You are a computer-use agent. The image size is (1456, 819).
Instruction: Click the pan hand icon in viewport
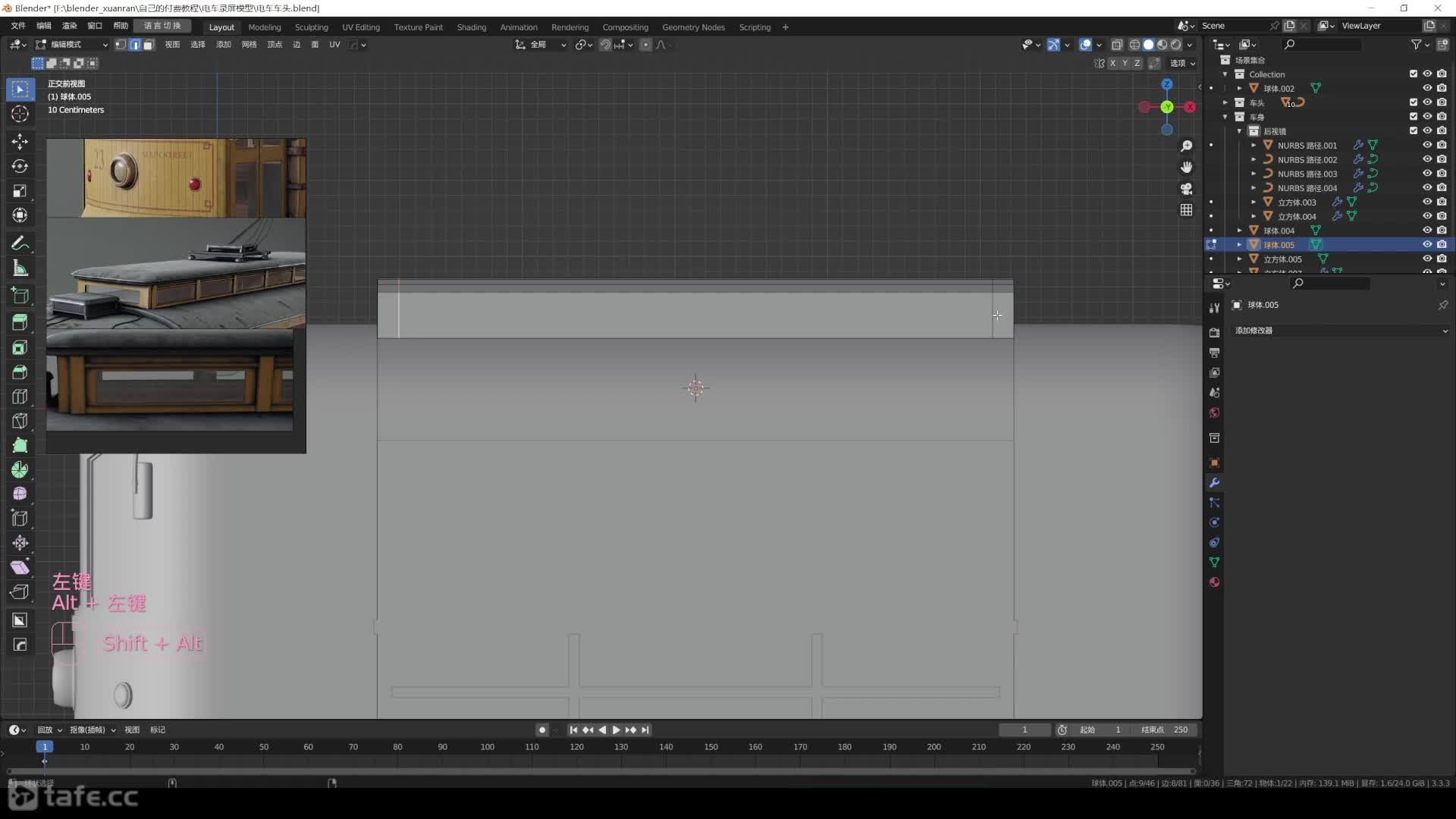pyautogui.click(x=1186, y=168)
